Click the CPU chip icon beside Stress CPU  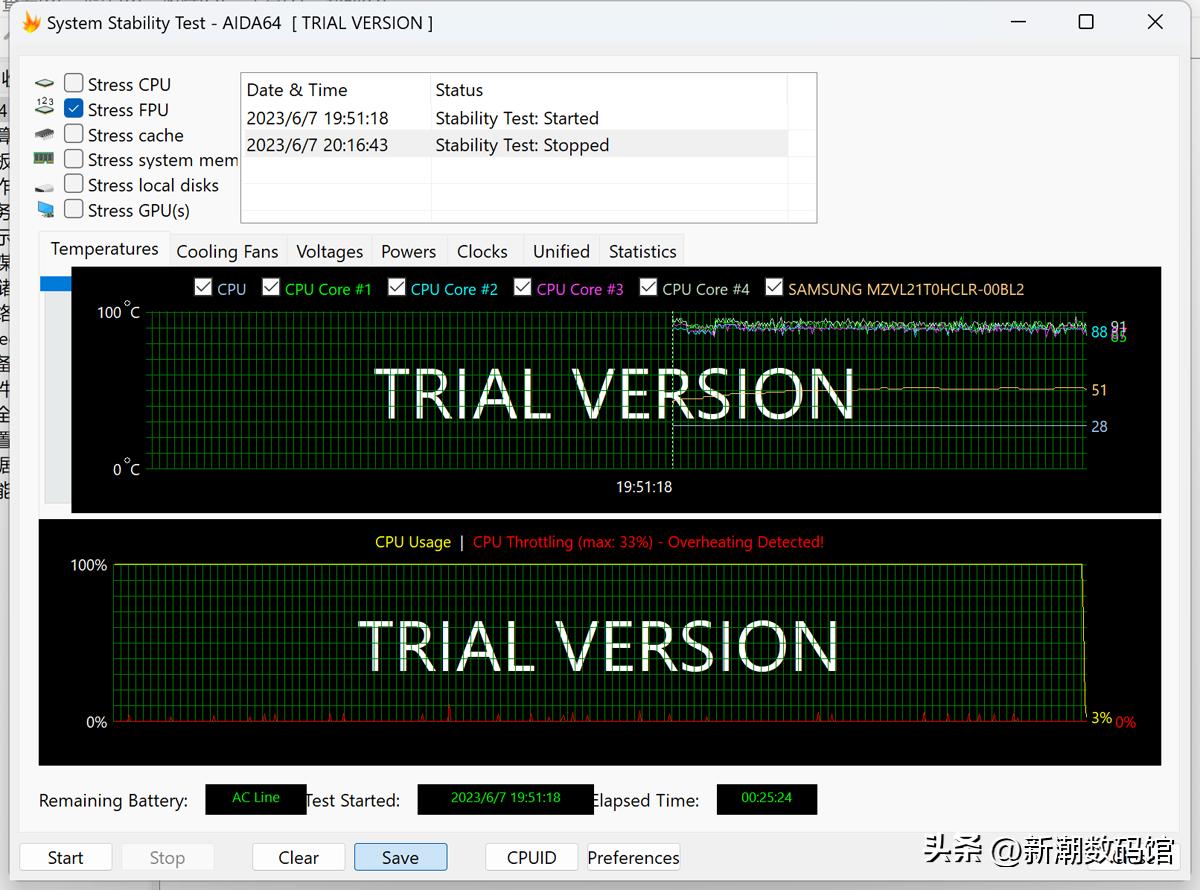44,84
